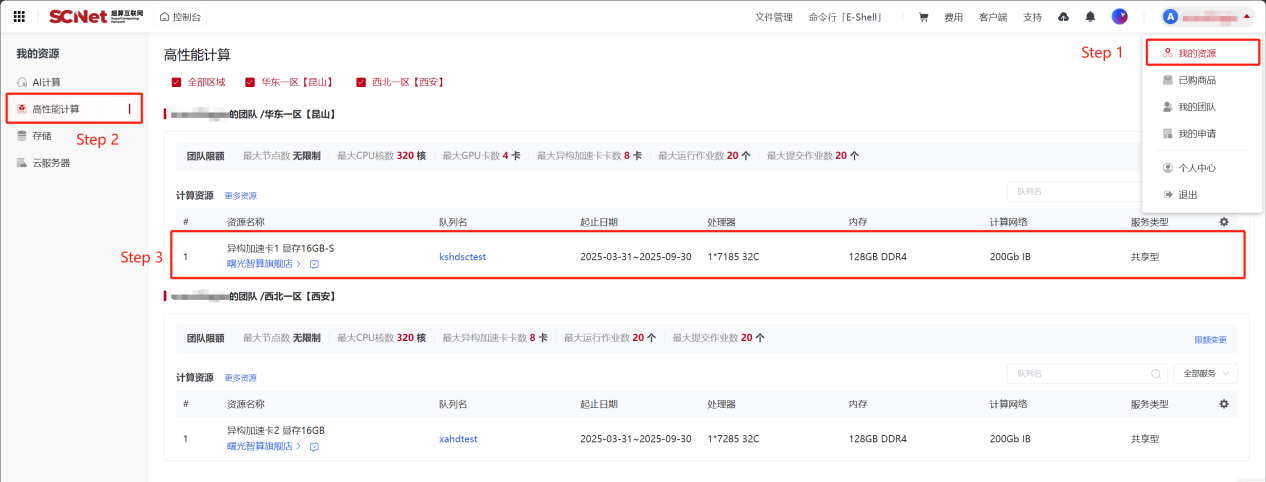This screenshot has width=1266, height=482.
Task: Click 限额变更 link in Xi'an section
Action: 1210,340
